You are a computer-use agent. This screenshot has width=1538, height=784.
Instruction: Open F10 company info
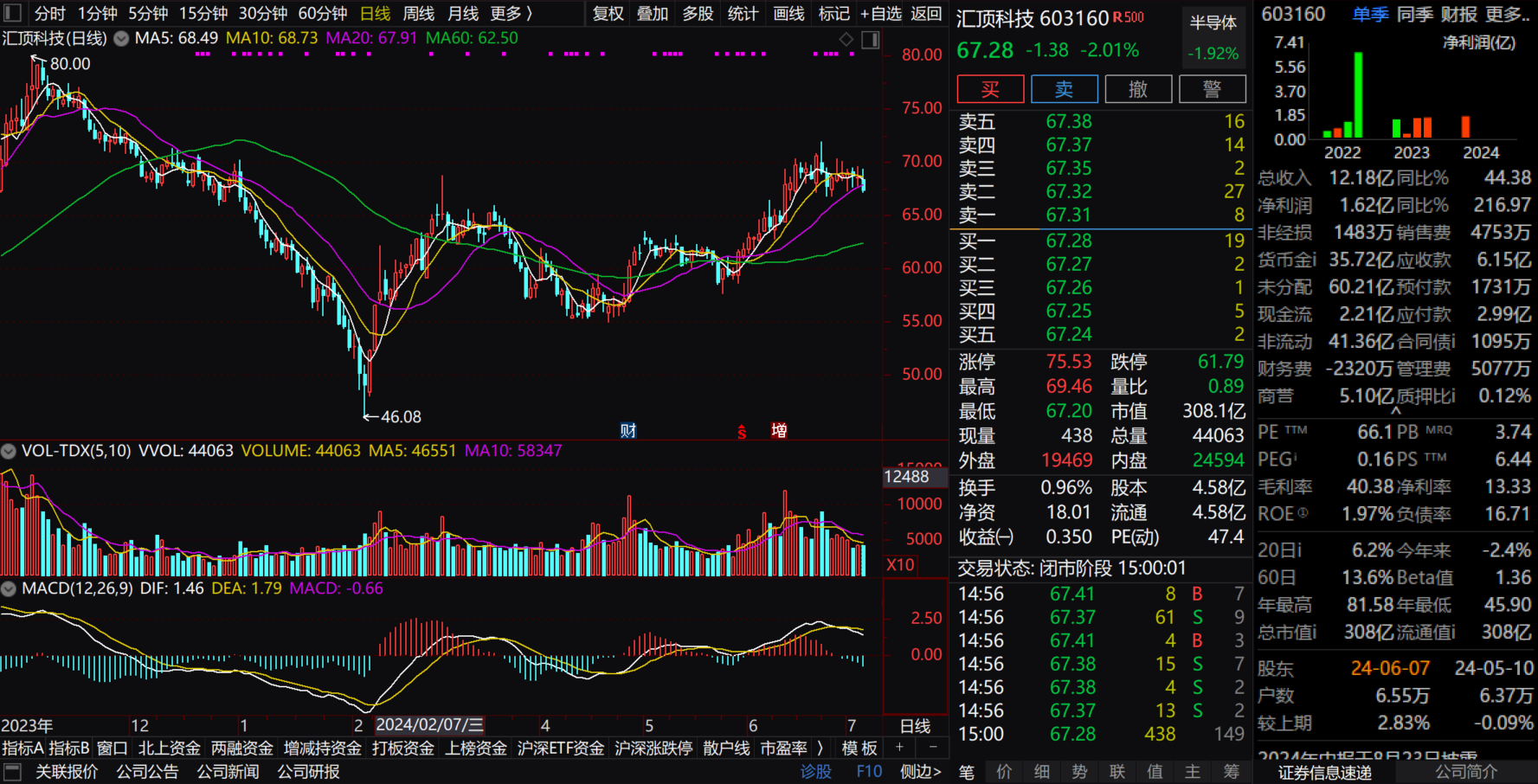869,771
